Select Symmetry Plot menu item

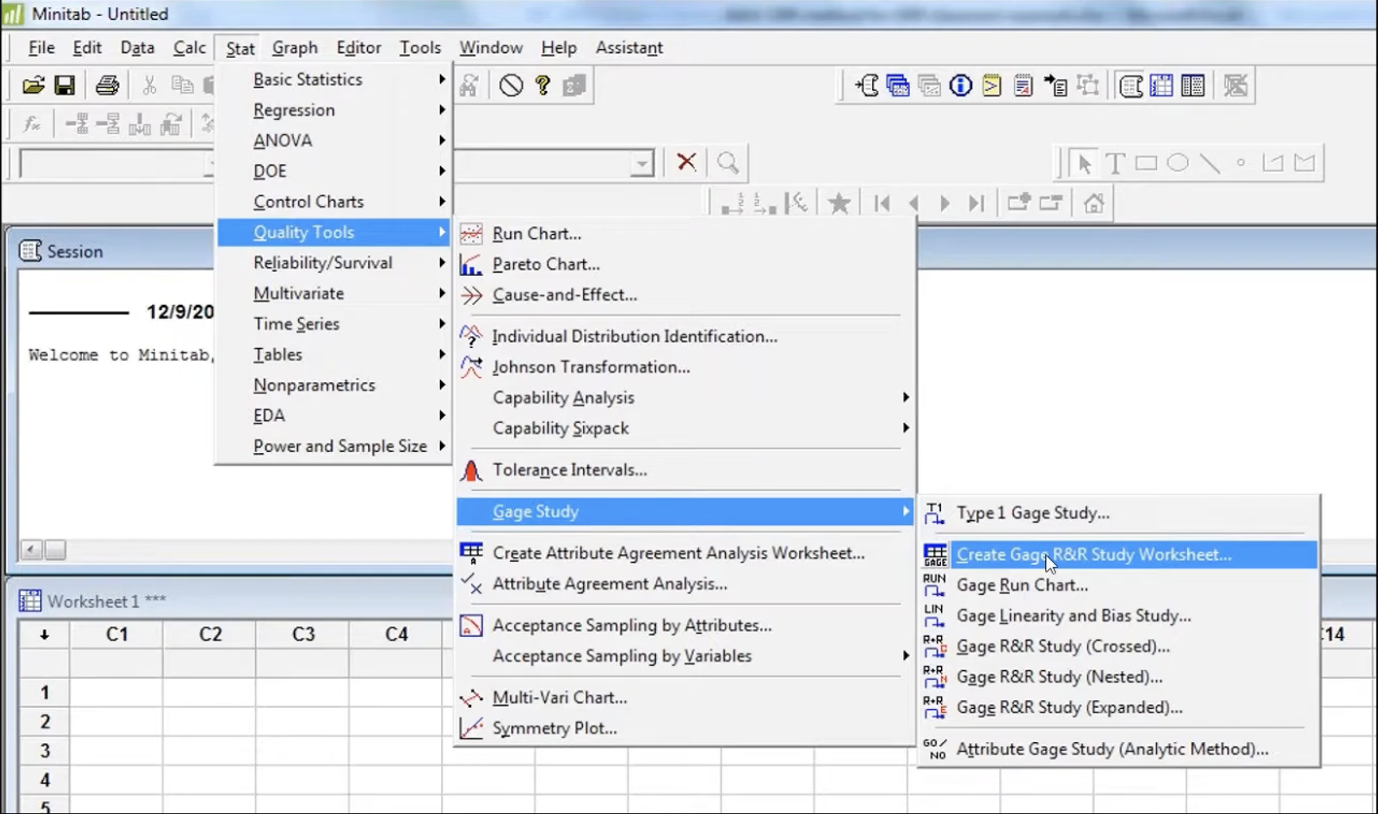686,728
